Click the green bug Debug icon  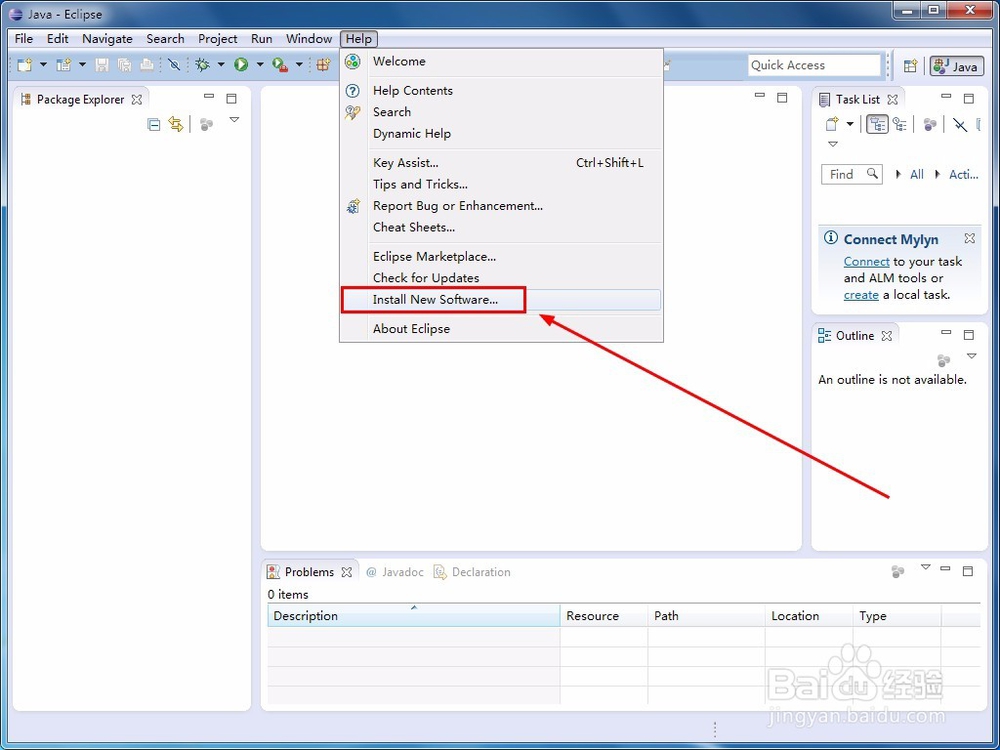[203, 64]
